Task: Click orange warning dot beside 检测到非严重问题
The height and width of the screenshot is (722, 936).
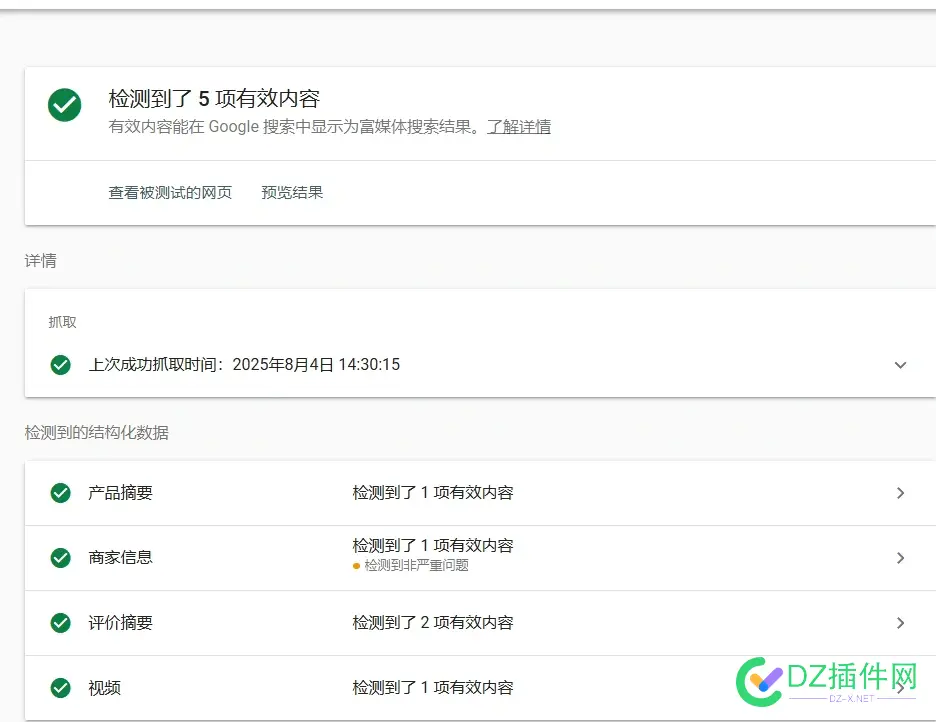Action: pyautogui.click(x=356, y=566)
